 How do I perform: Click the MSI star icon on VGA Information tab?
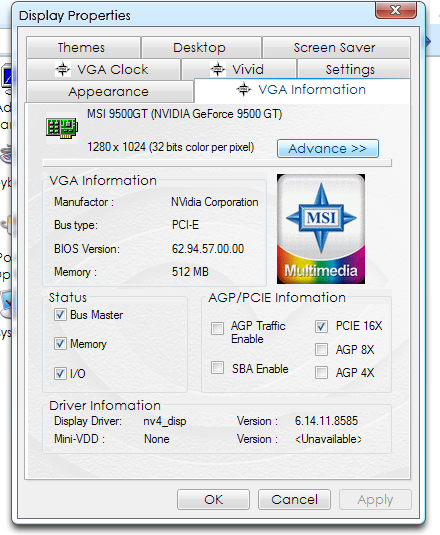pos(244,89)
